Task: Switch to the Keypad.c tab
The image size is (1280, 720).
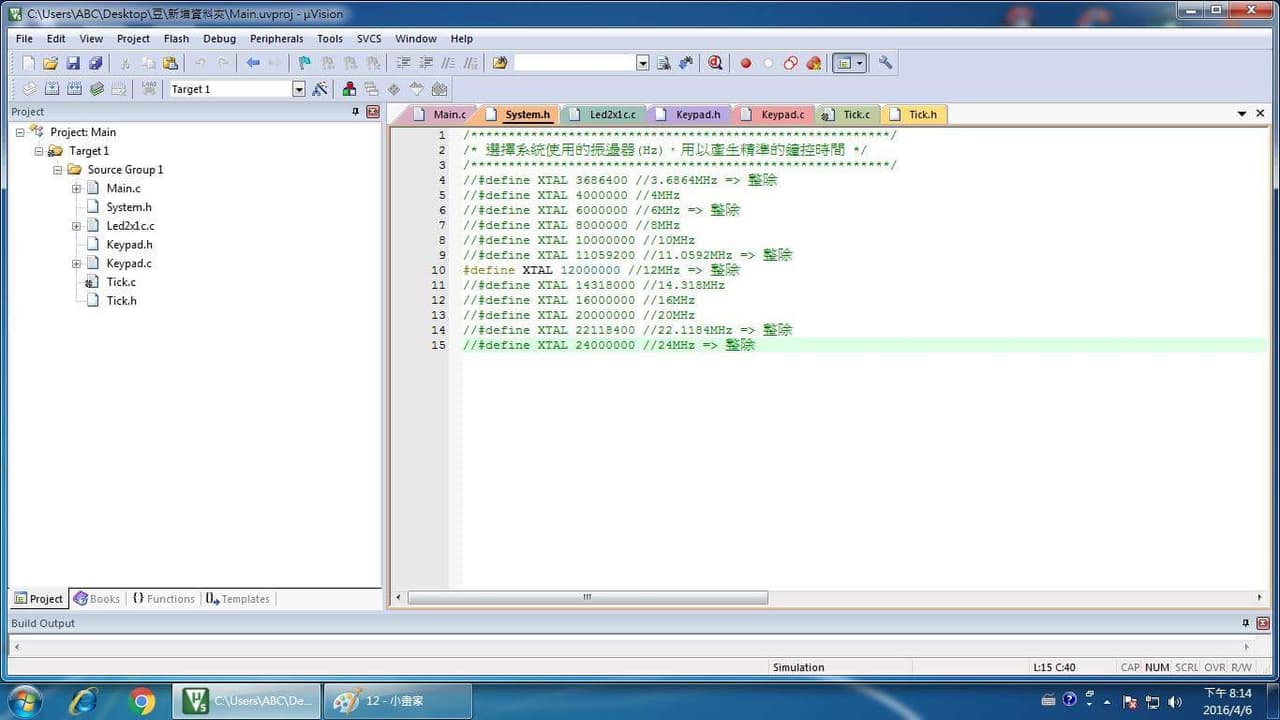Action: pyautogui.click(x=774, y=114)
